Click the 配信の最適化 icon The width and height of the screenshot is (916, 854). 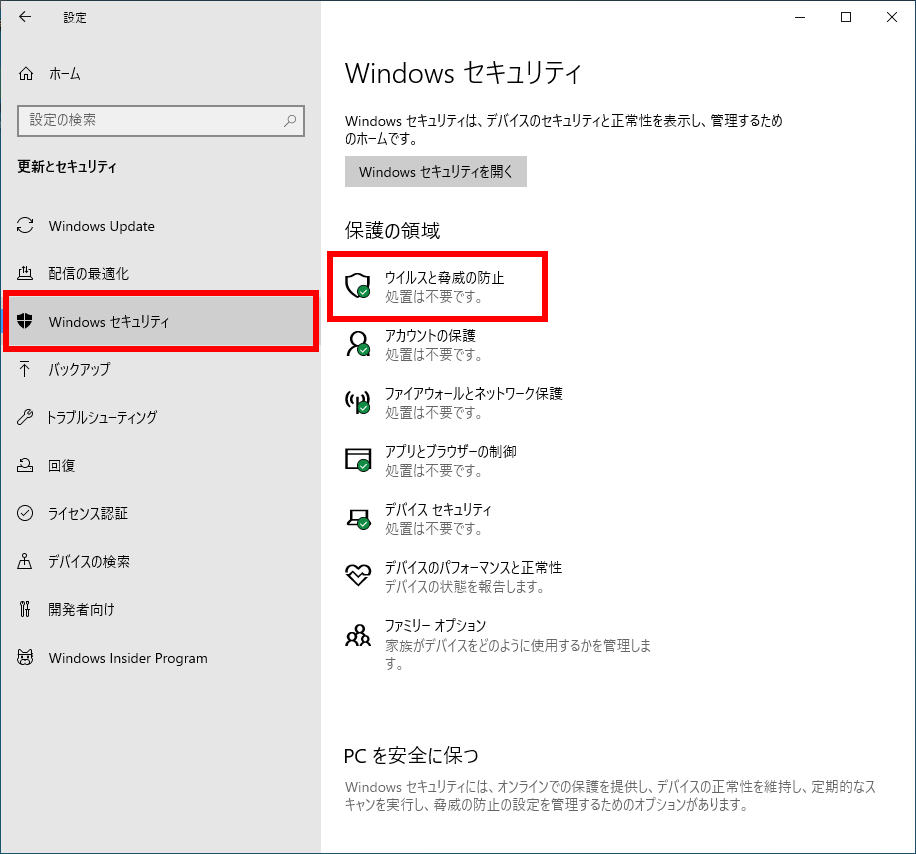(25, 273)
